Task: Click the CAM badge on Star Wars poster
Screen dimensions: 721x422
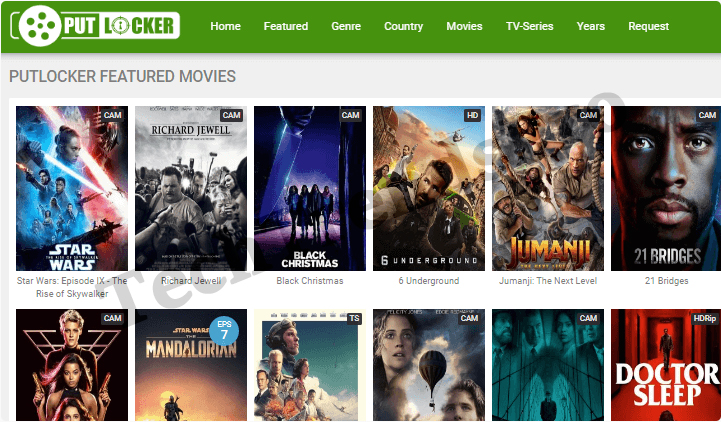Action: pyautogui.click(x=113, y=115)
